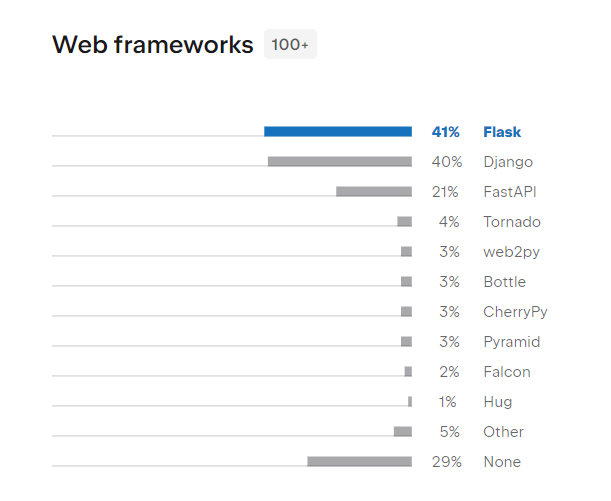Click the 41% value for Flask
The image size is (611, 501).
coord(446,132)
